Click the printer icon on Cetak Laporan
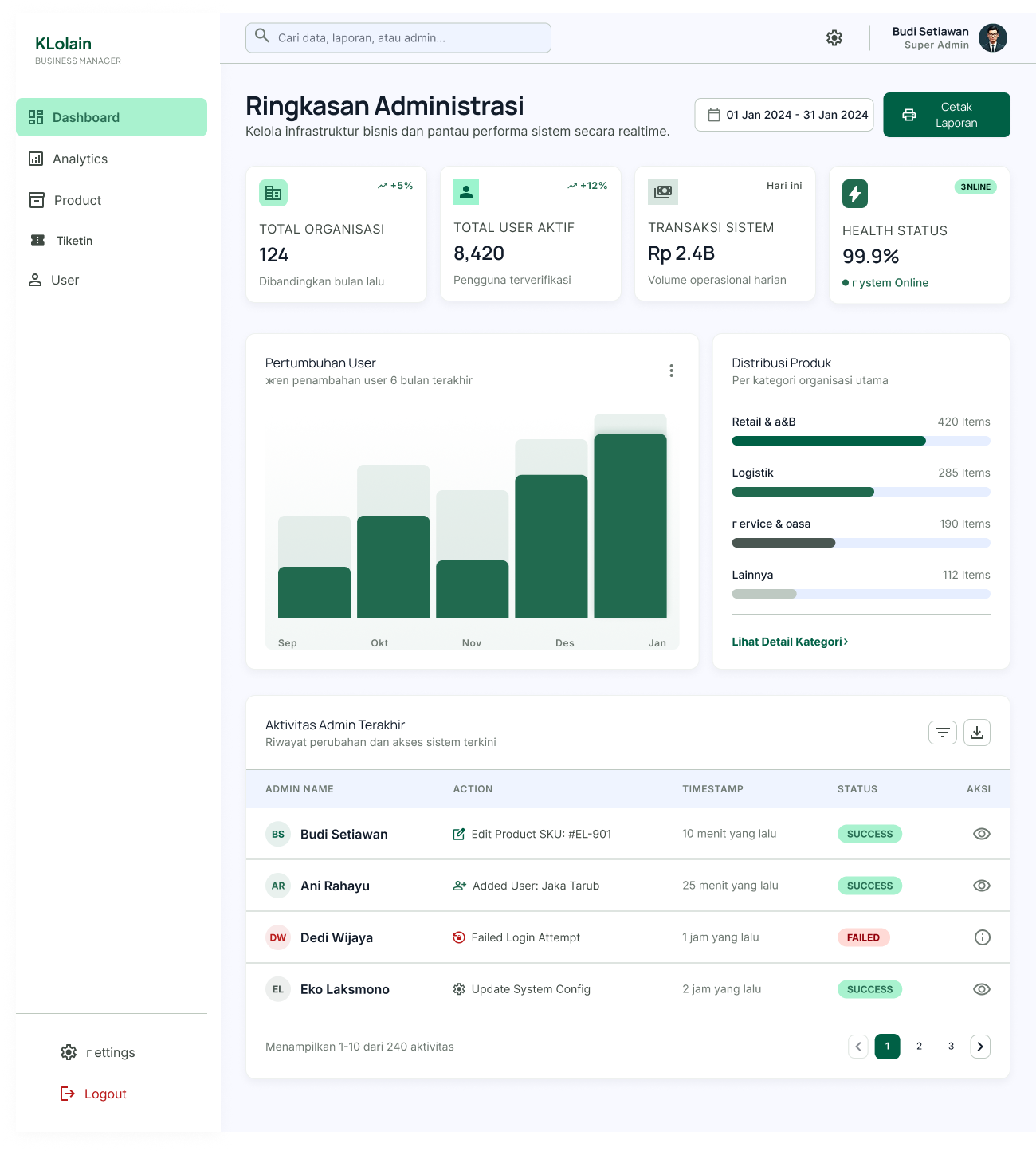The width and height of the screenshot is (1036, 1151). (909, 115)
